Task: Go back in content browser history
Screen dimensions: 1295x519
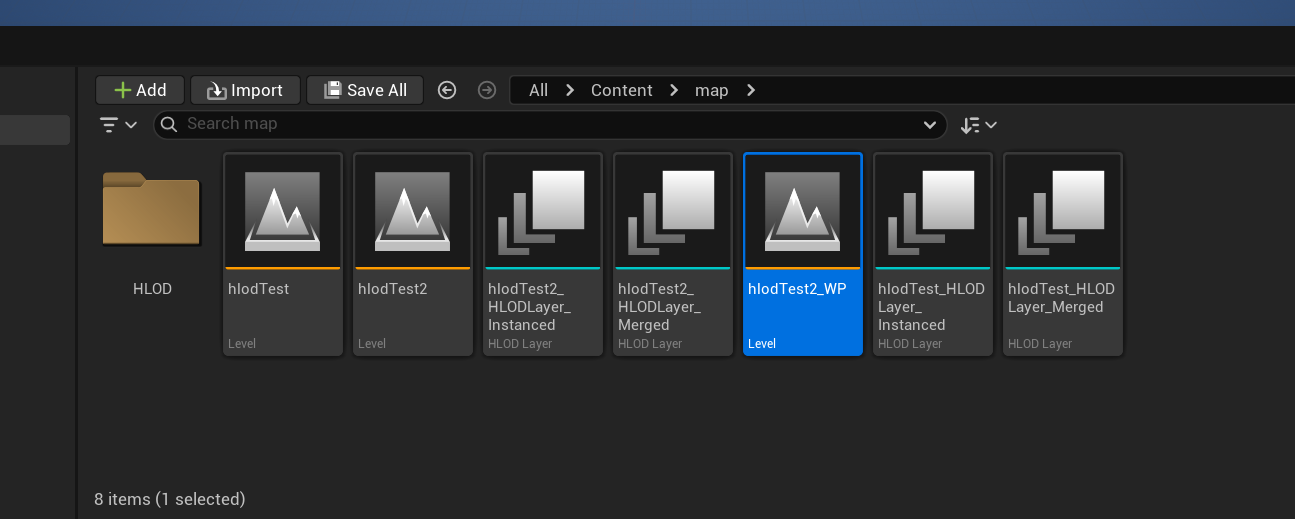Action: (x=447, y=90)
